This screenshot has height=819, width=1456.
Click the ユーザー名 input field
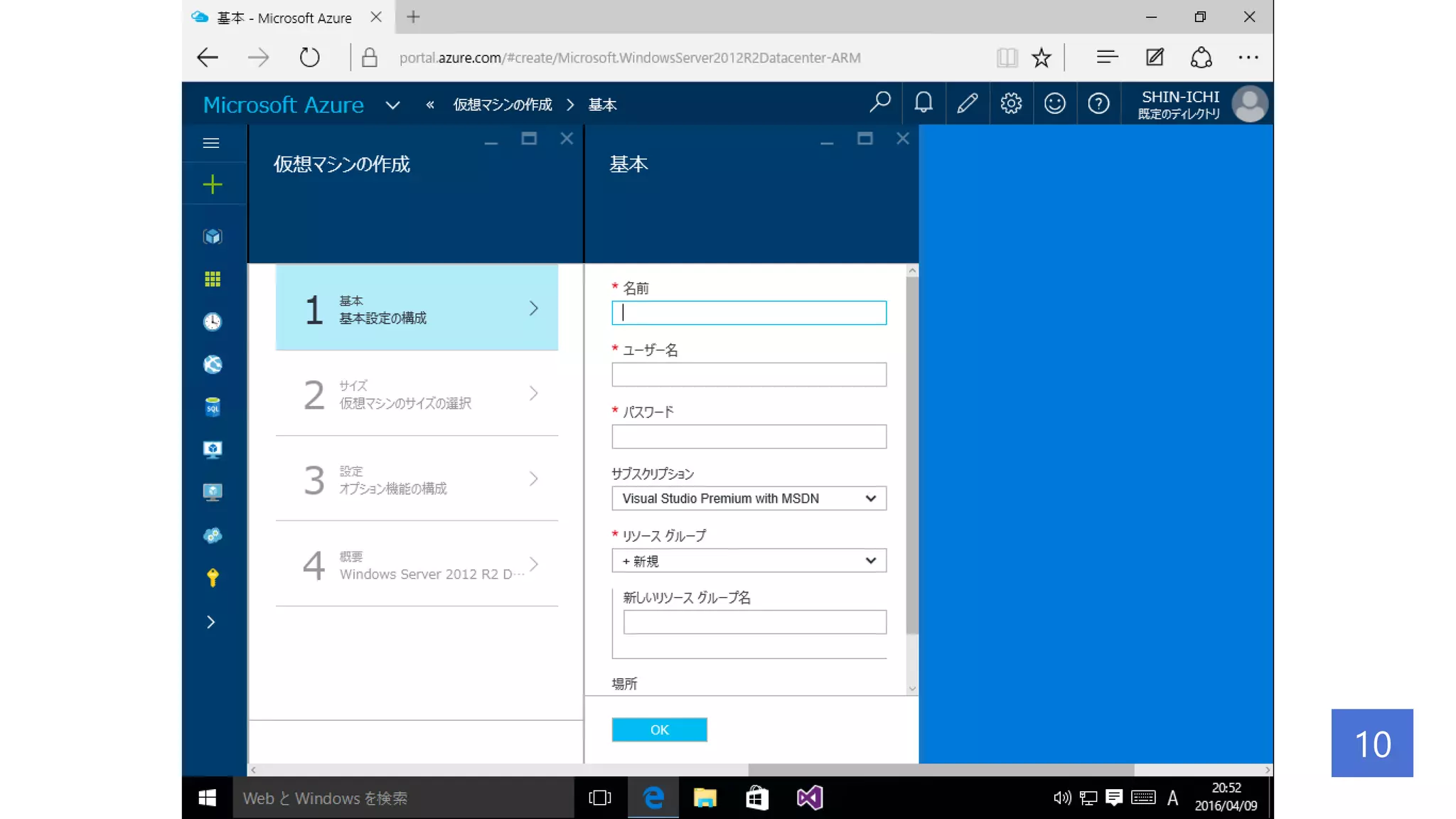tap(748, 375)
